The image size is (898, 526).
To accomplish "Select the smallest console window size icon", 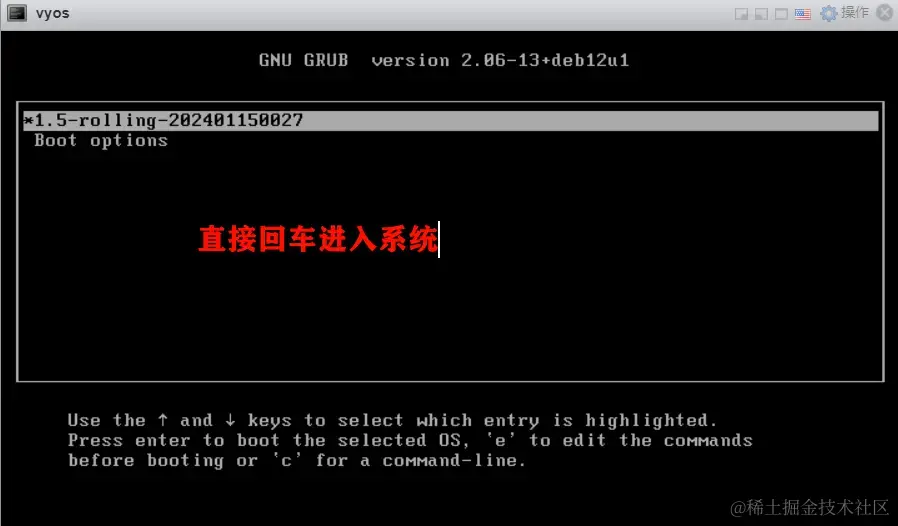I will 741,14.
